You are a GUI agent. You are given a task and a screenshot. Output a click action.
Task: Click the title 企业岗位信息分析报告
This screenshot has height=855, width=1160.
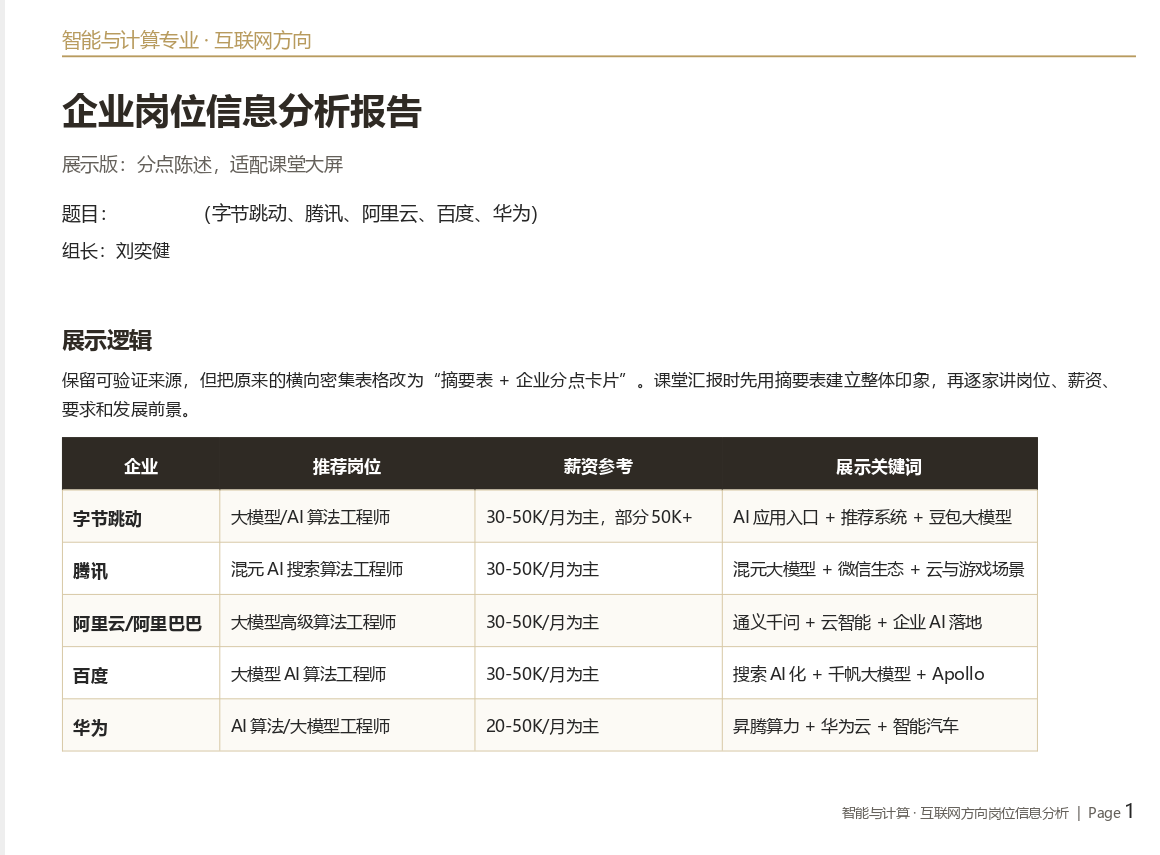click(x=242, y=112)
